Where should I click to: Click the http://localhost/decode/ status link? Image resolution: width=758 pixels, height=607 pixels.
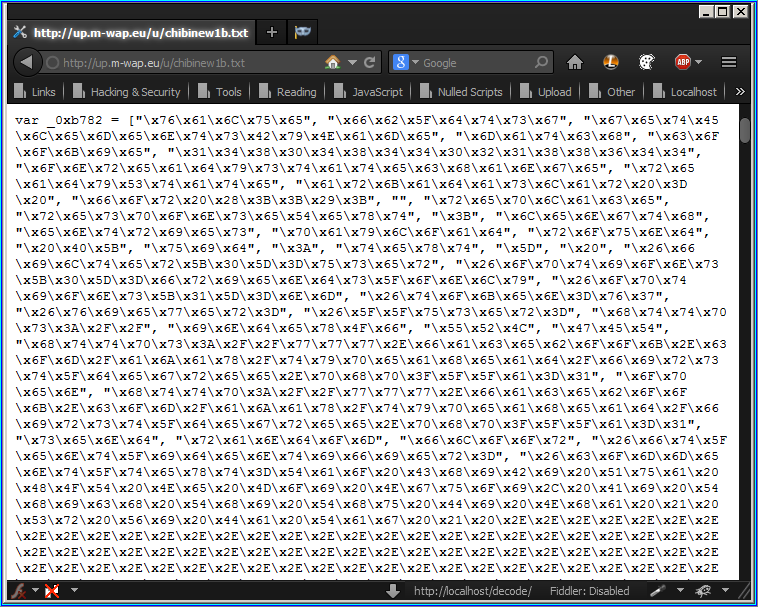[473, 591]
